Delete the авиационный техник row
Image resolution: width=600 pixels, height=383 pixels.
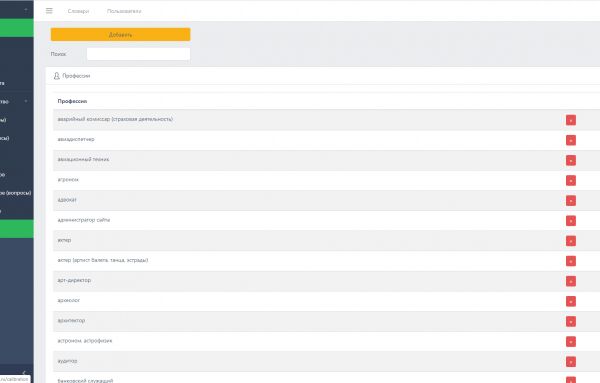click(x=571, y=160)
